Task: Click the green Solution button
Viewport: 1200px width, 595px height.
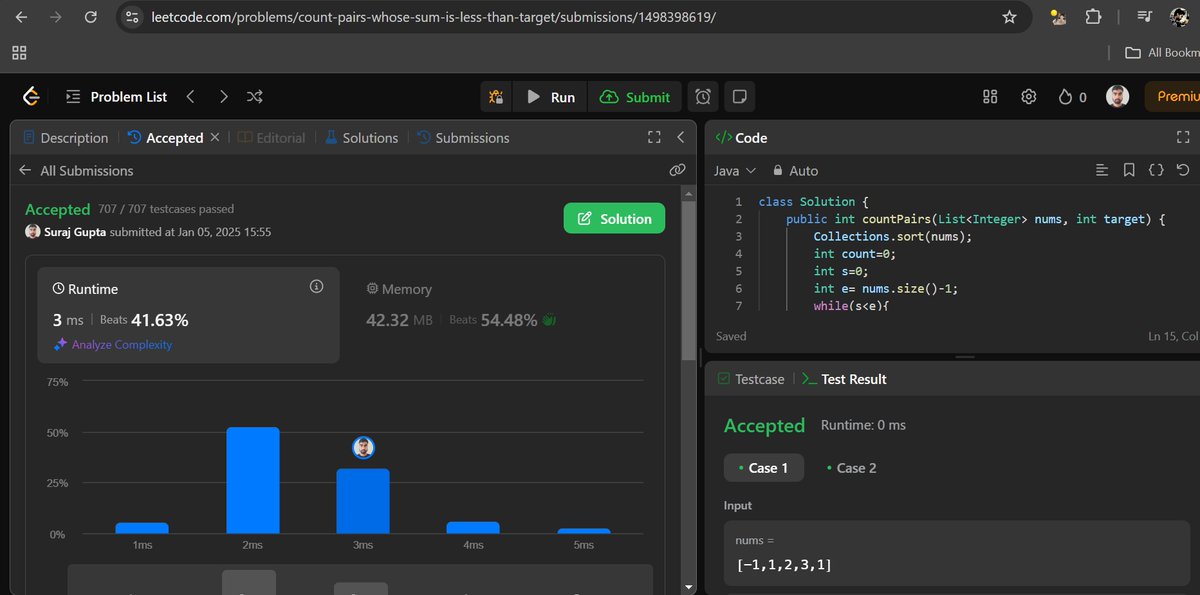Action: coord(614,219)
